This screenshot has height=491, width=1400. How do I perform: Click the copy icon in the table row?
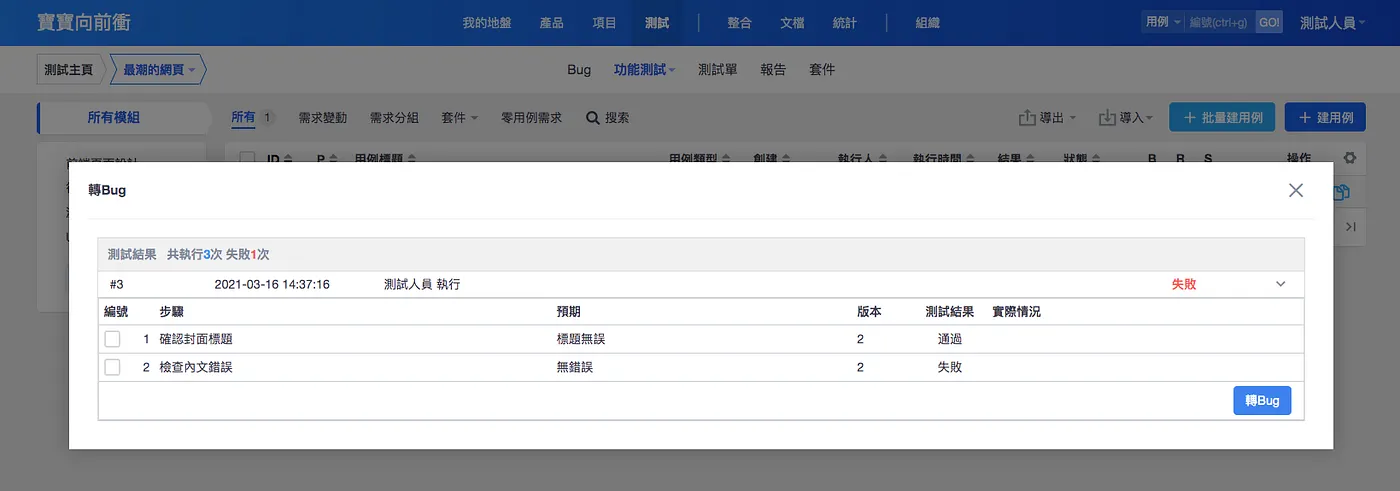point(1343,193)
